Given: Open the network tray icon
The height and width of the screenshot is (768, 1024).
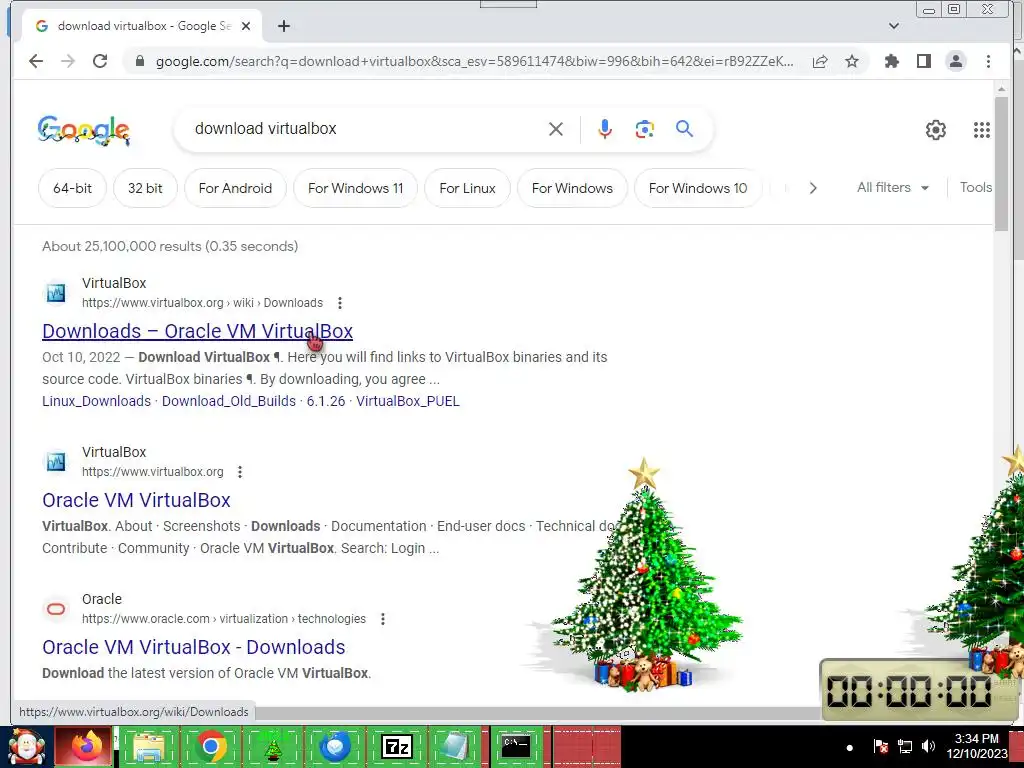Looking at the screenshot, I should (x=904, y=746).
